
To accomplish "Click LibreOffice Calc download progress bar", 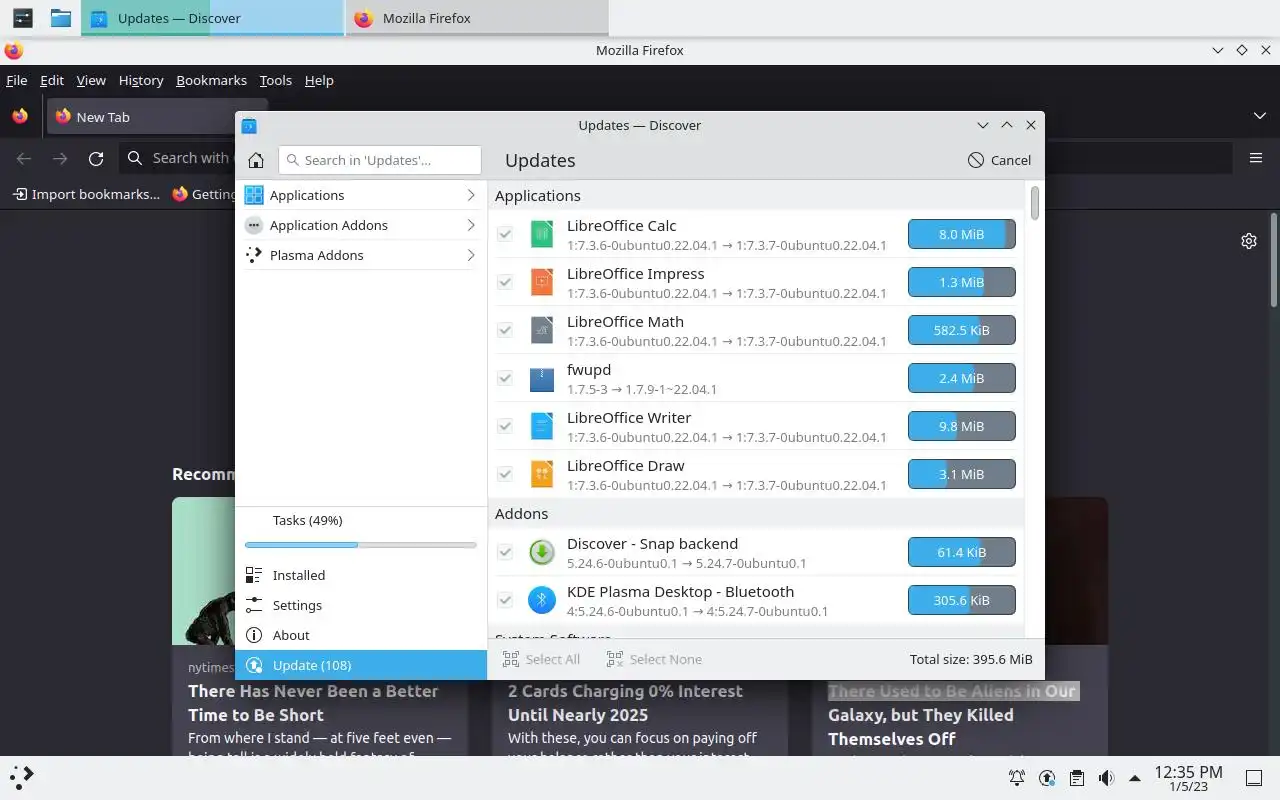I will click(x=961, y=234).
